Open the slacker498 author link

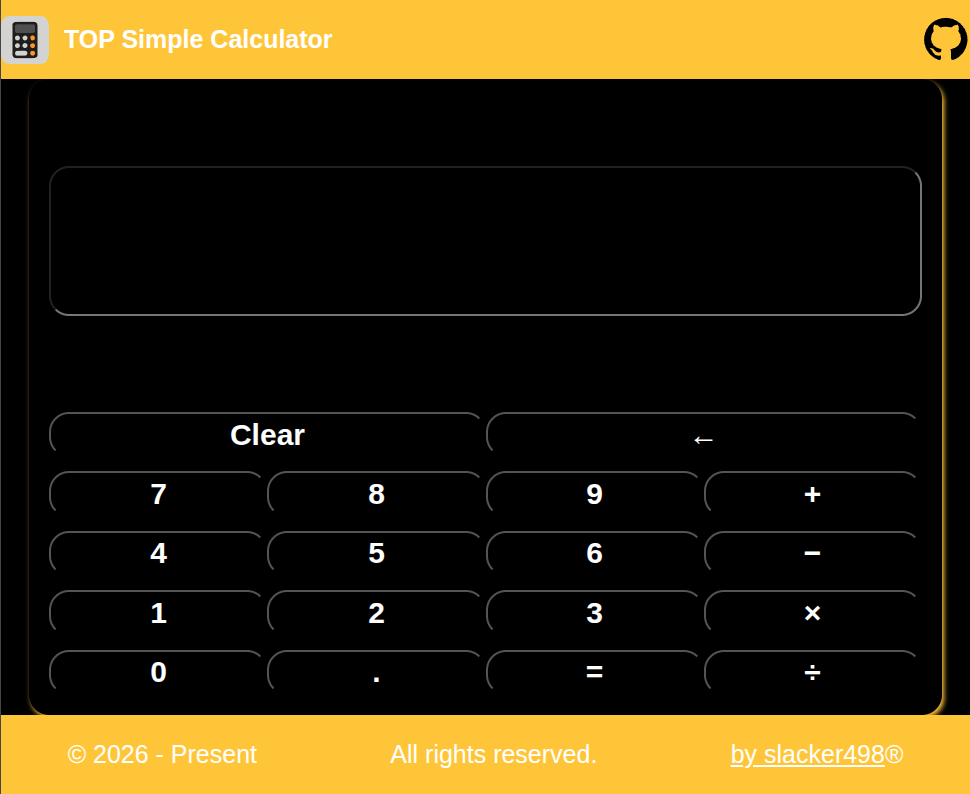[807, 754]
